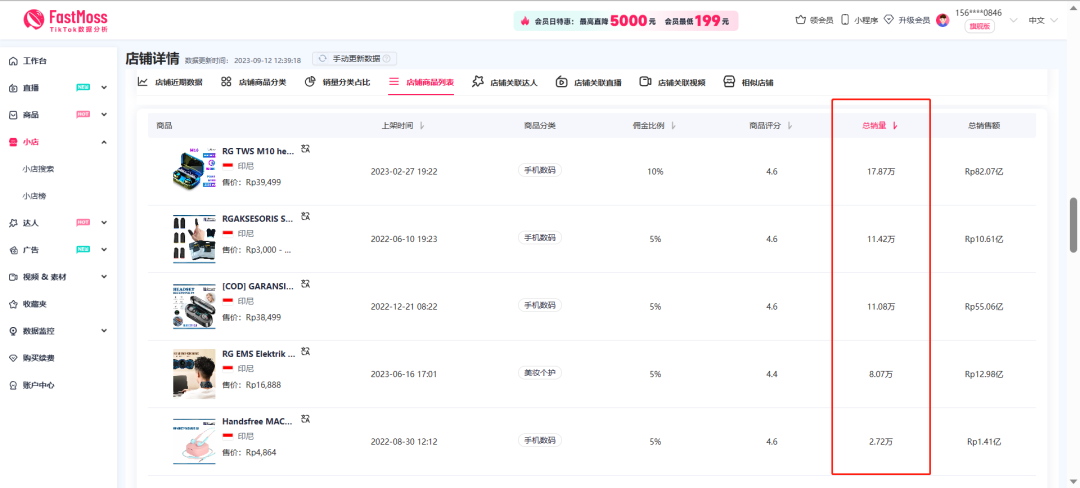Open the RG EMS Elektrik product thumbnail
Screen dimensions: 1080x488
point(193,374)
